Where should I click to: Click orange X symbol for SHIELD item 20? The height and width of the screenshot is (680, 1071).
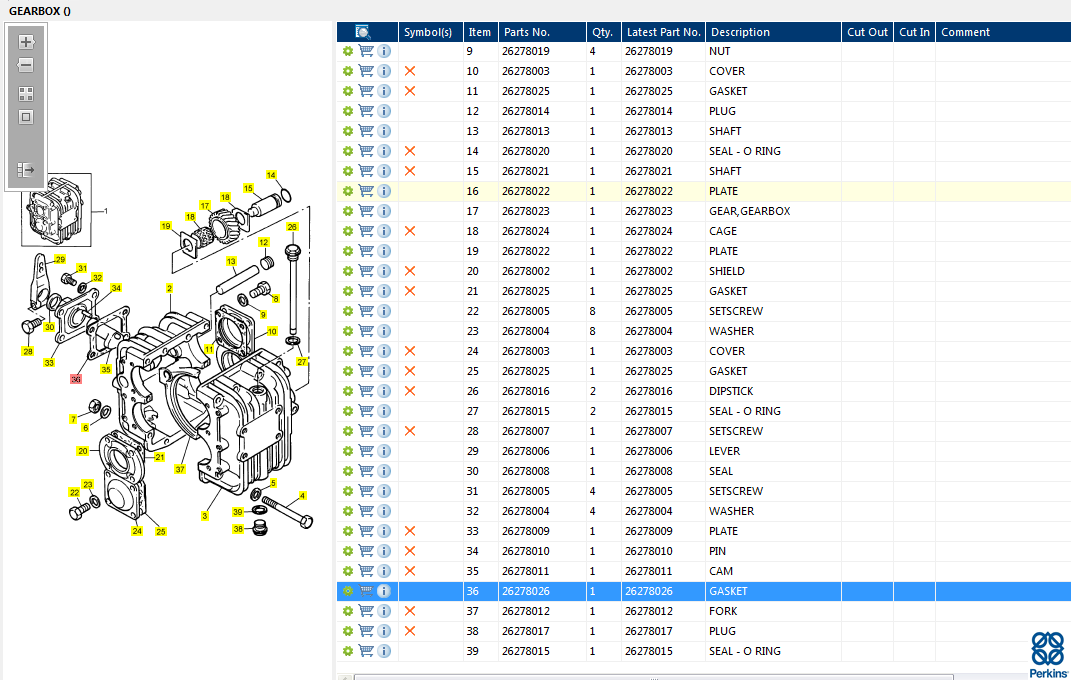(410, 271)
